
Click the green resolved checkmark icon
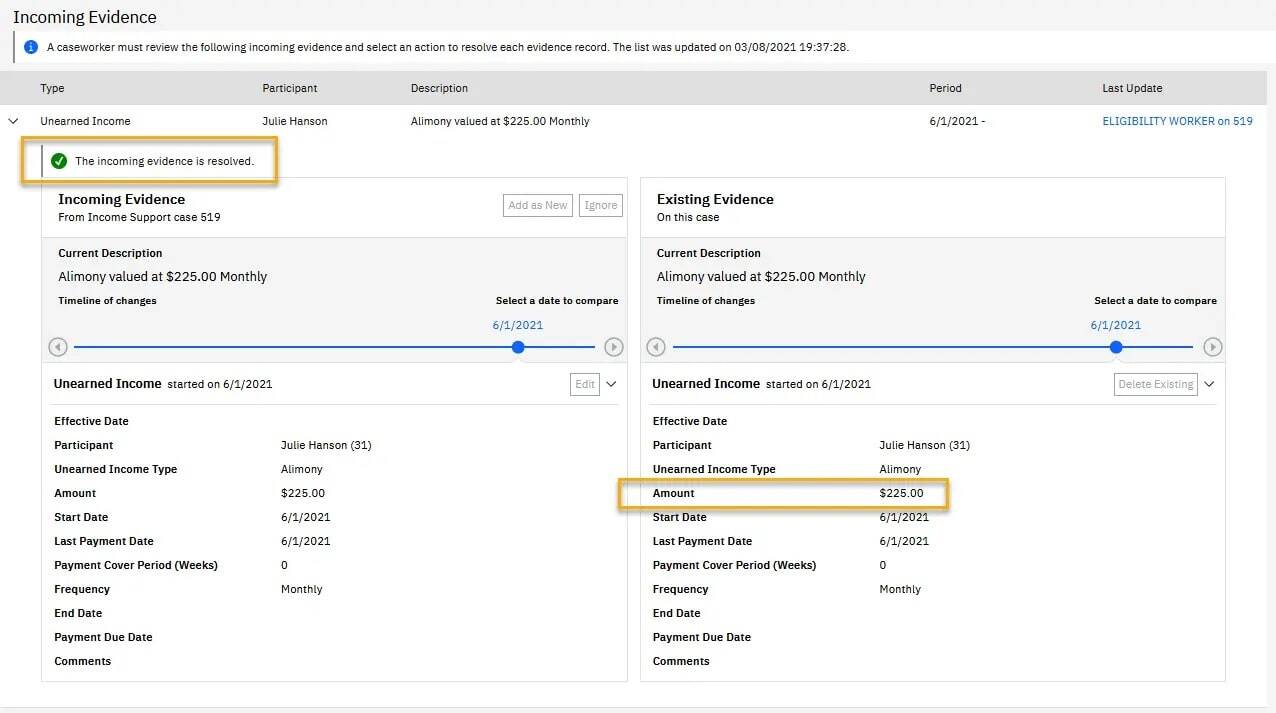coord(59,161)
